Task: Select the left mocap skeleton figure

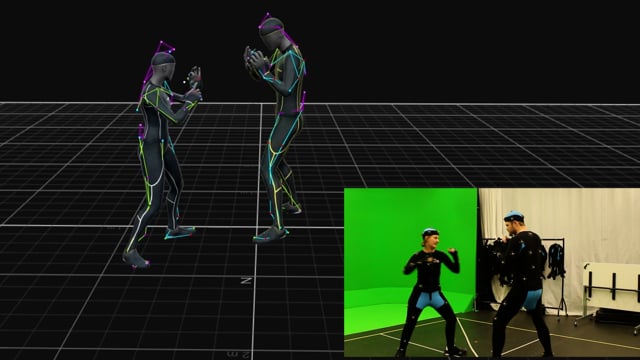Action: click(161, 155)
